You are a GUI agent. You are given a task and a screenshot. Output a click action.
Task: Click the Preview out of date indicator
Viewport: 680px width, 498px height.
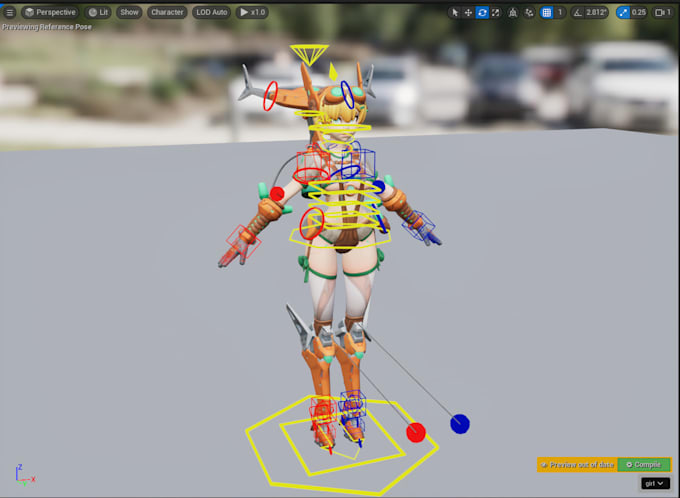pyautogui.click(x=577, y=465)
